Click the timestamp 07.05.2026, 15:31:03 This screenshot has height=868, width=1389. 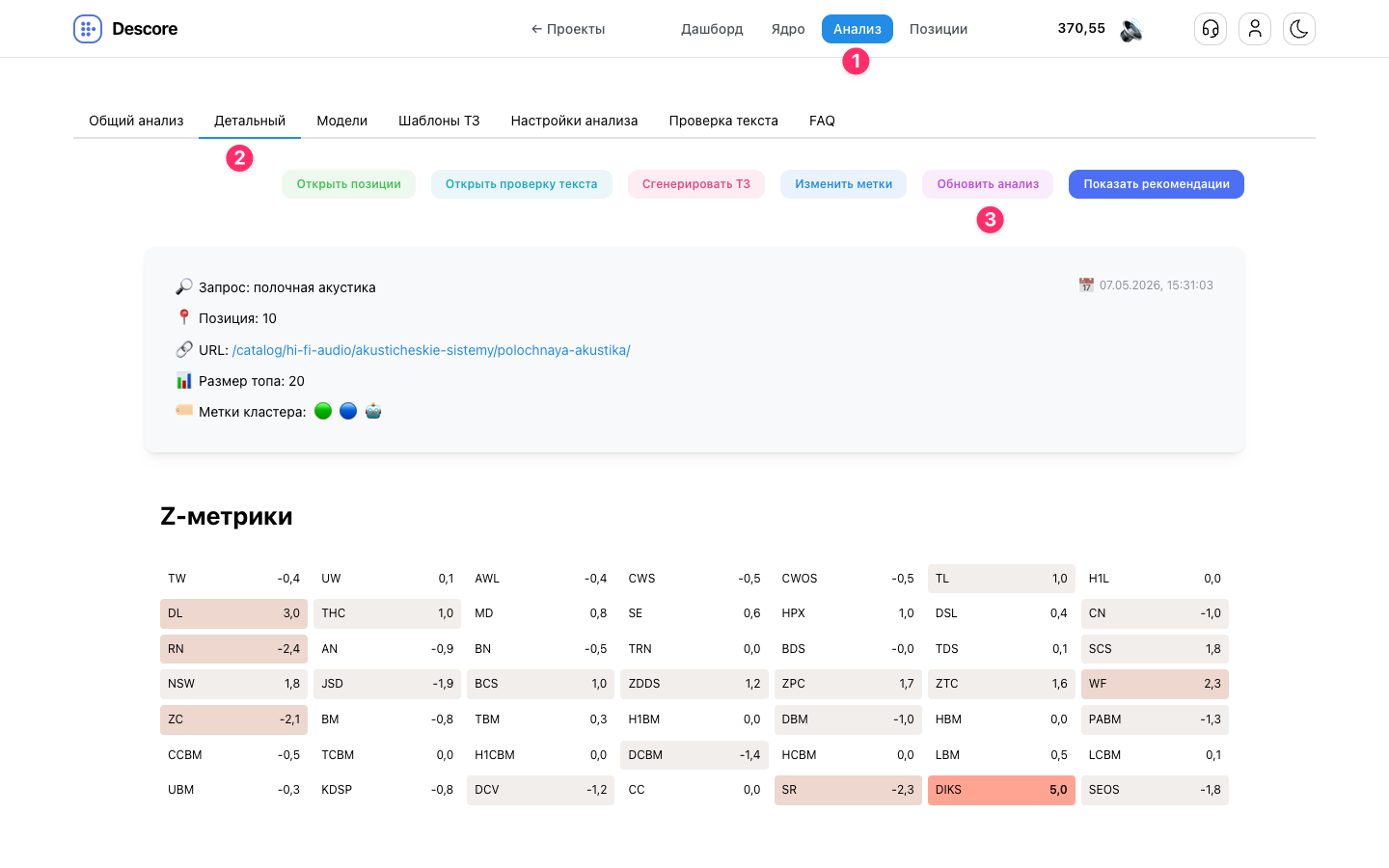coord(1157,285)
